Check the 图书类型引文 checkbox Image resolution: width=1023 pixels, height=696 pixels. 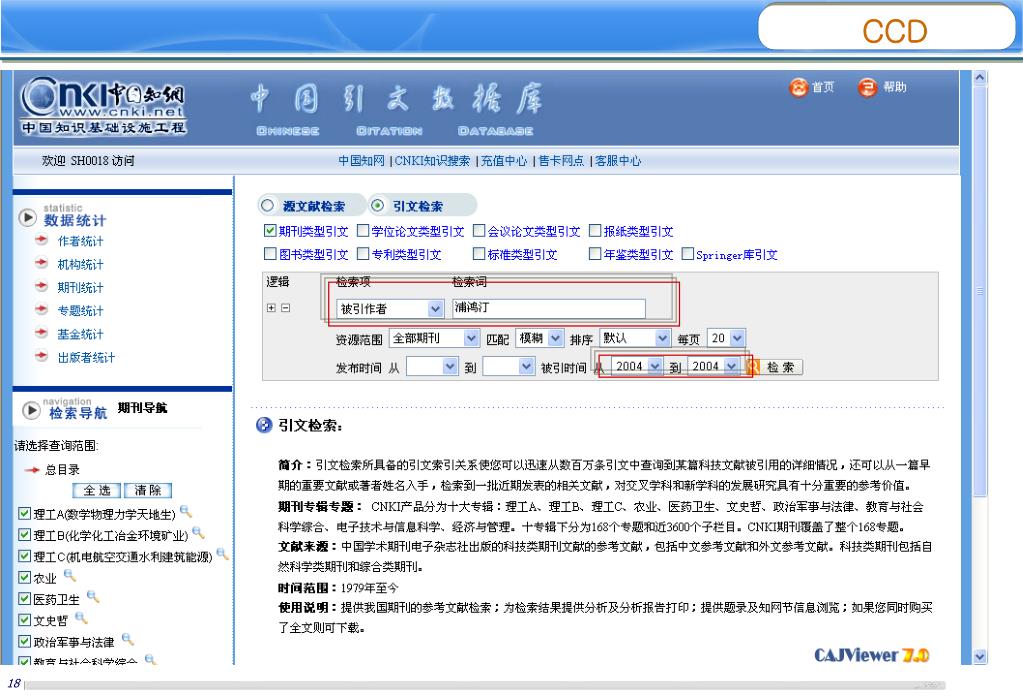click(270, 253)
